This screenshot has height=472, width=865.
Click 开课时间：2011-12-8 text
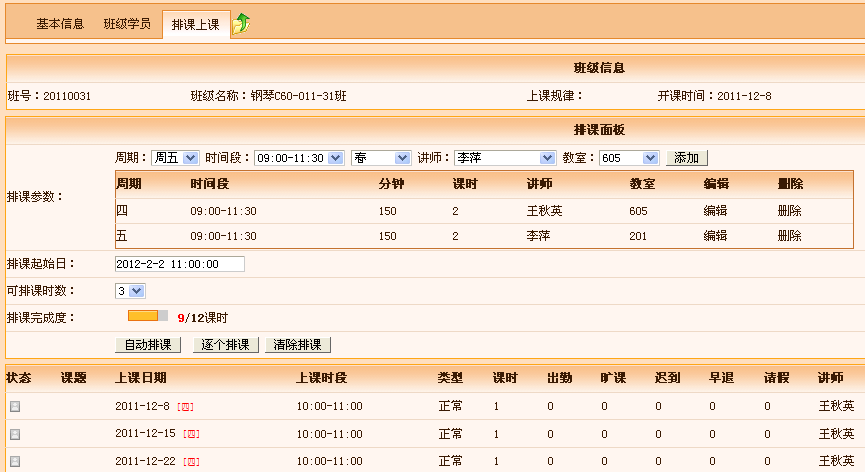point(714,96)
